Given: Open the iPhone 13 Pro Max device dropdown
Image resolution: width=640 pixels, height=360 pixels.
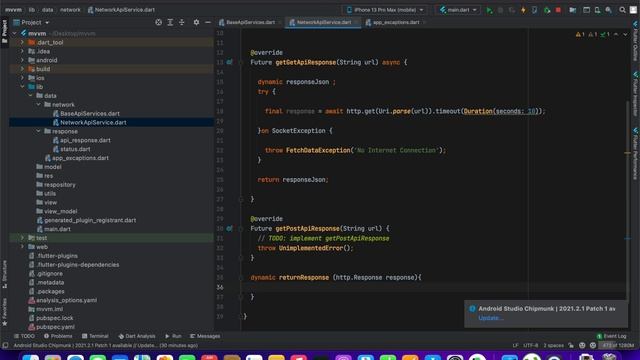Looking at the screenshot, I should 385,10.
